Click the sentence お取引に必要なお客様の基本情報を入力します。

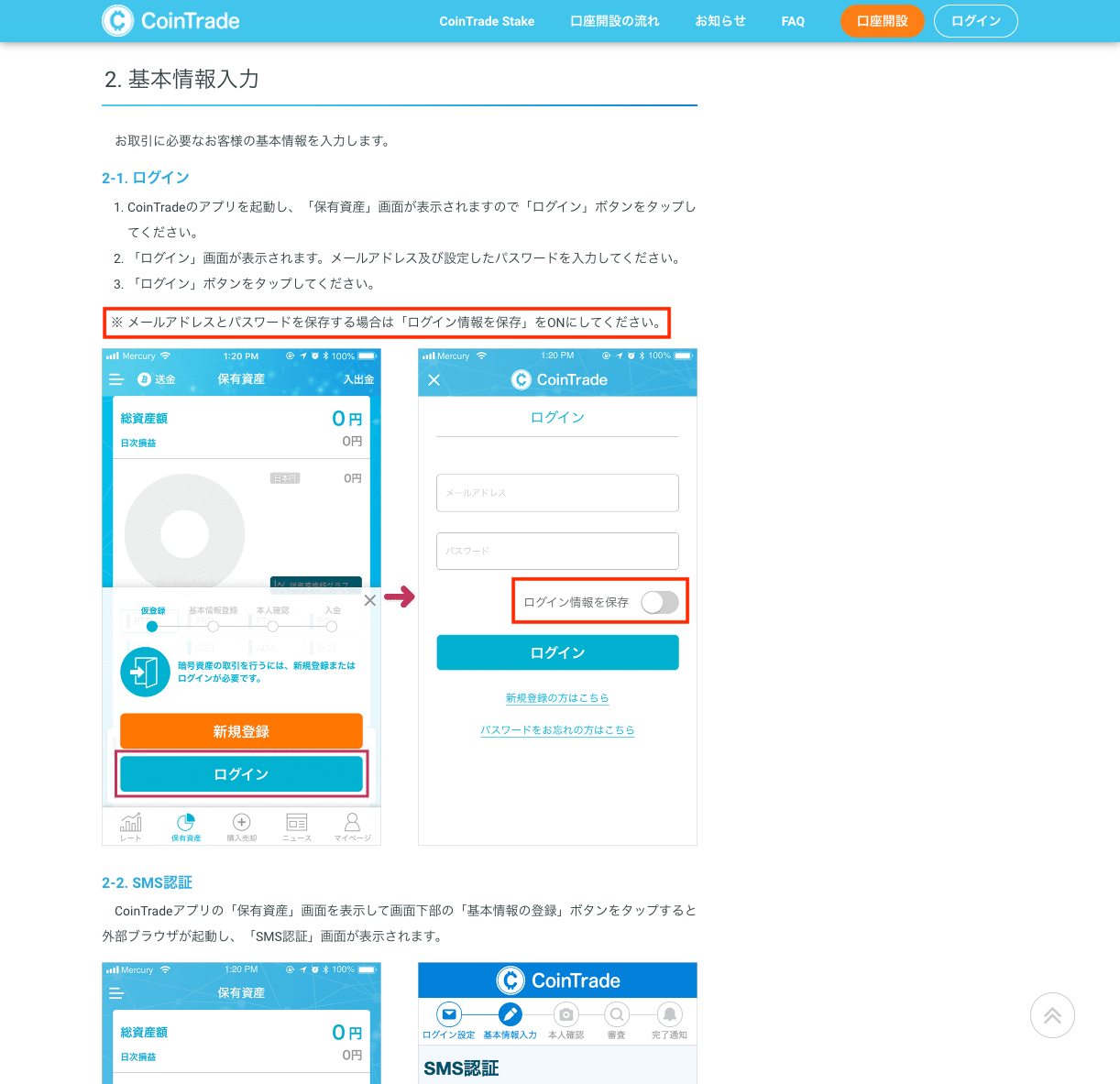(x=255, y=141)
